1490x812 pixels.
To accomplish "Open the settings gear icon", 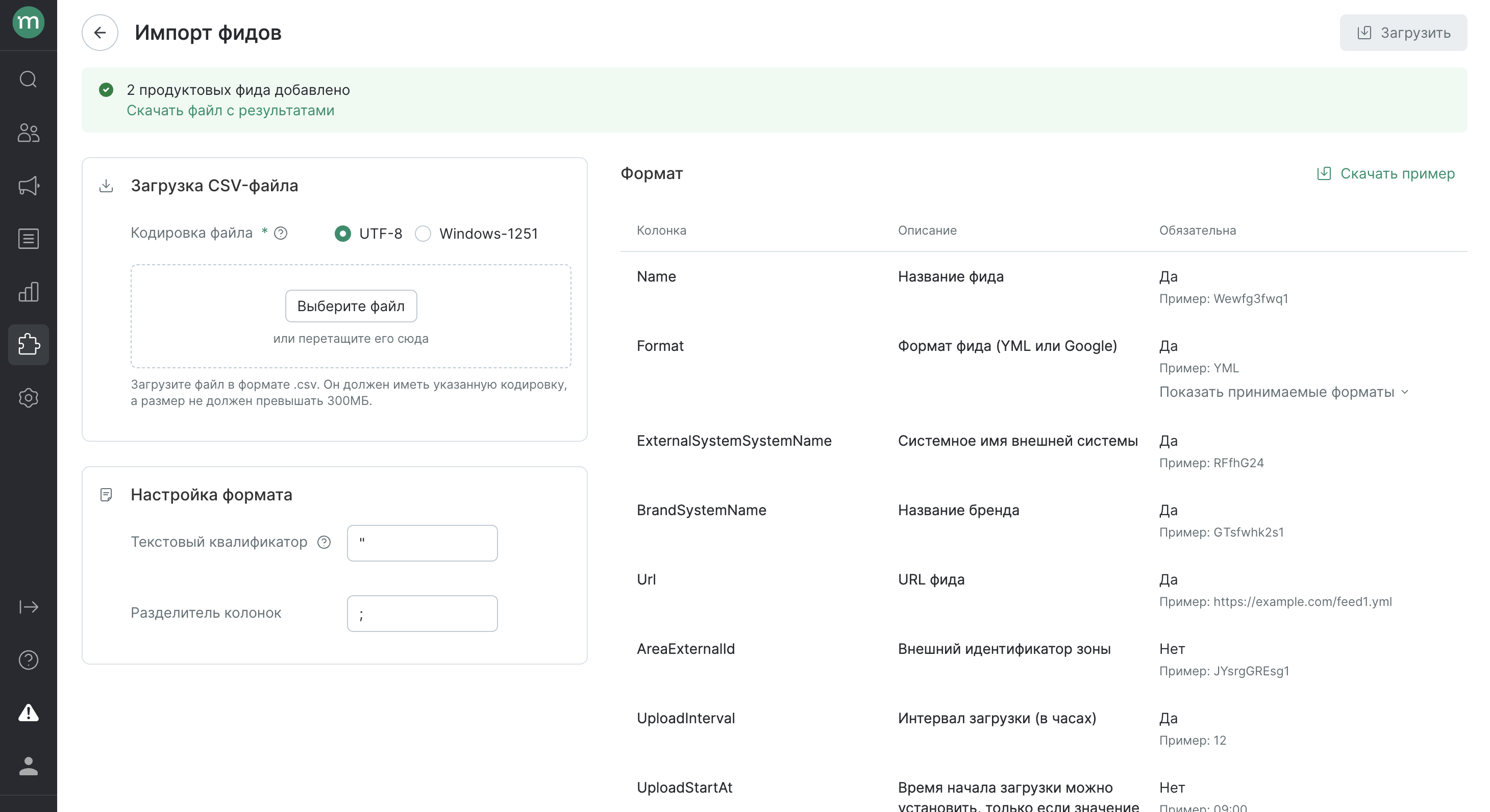I will [x=29, y=398].
